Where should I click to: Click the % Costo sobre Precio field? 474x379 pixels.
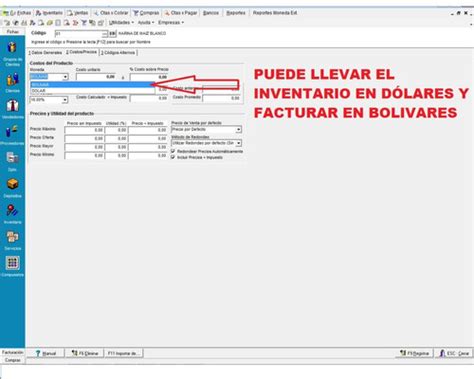point(149,77)
